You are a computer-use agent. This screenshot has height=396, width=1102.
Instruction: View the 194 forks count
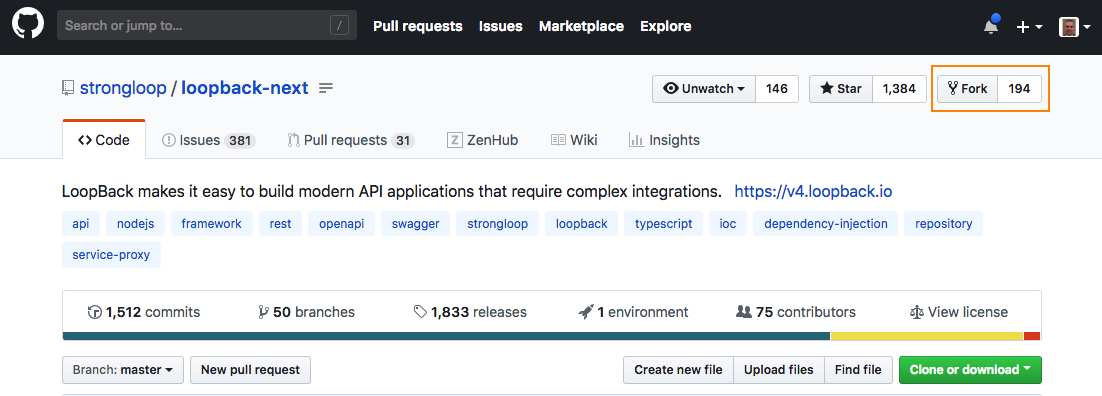pos(1019,89)
